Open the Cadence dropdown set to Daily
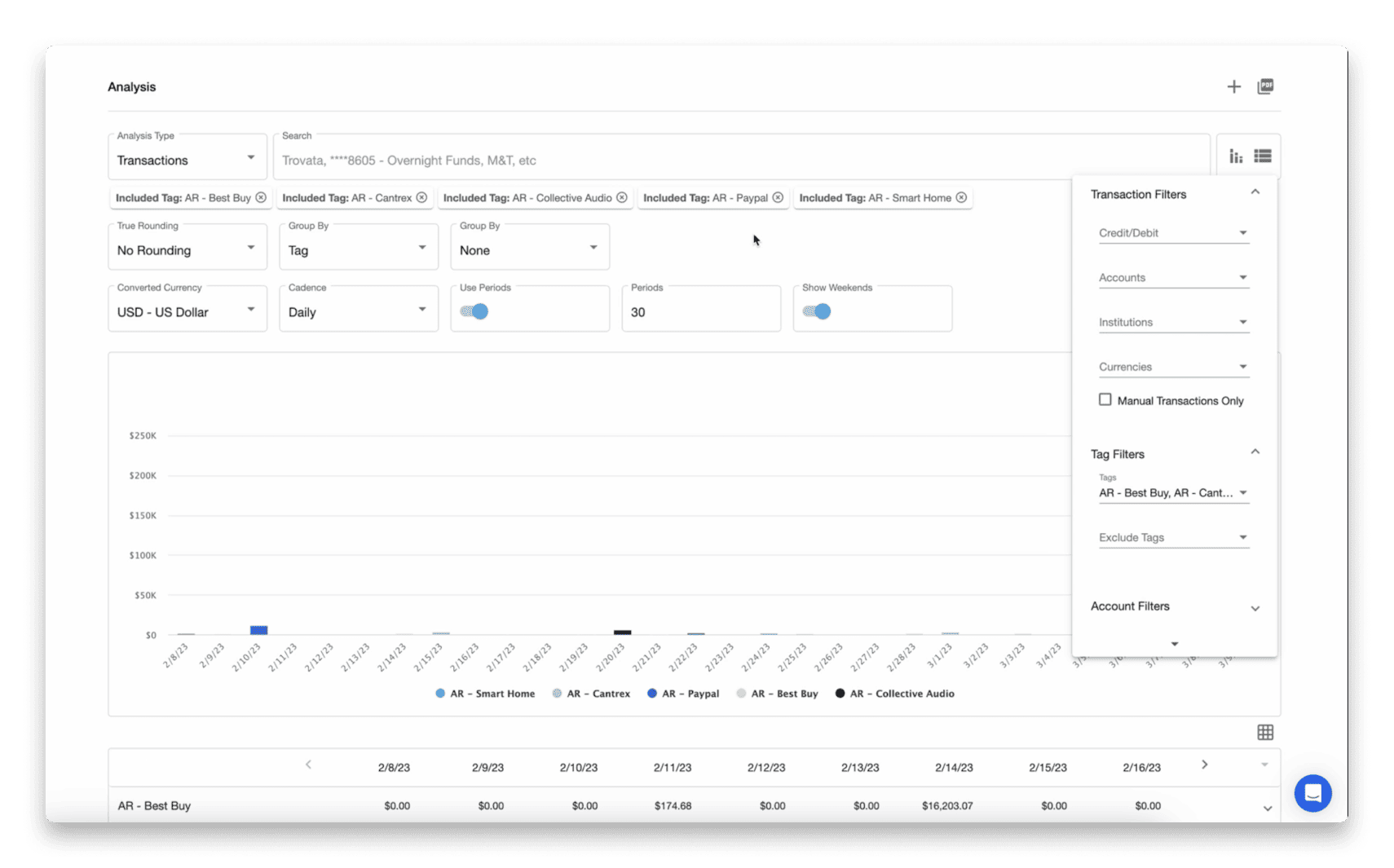 (358, 312)
